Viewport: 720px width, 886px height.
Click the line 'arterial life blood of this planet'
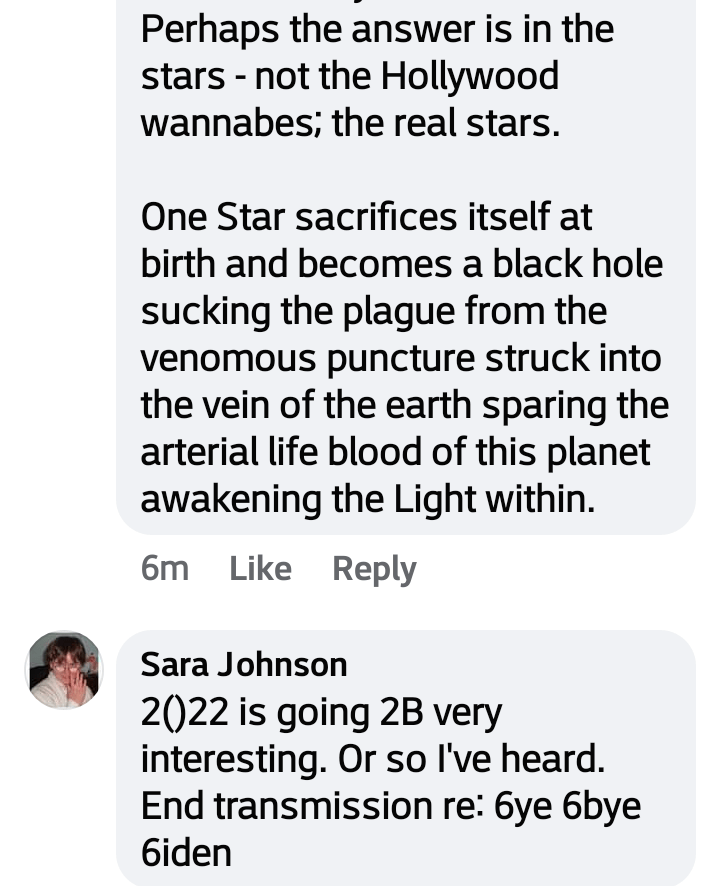(395, 452)
